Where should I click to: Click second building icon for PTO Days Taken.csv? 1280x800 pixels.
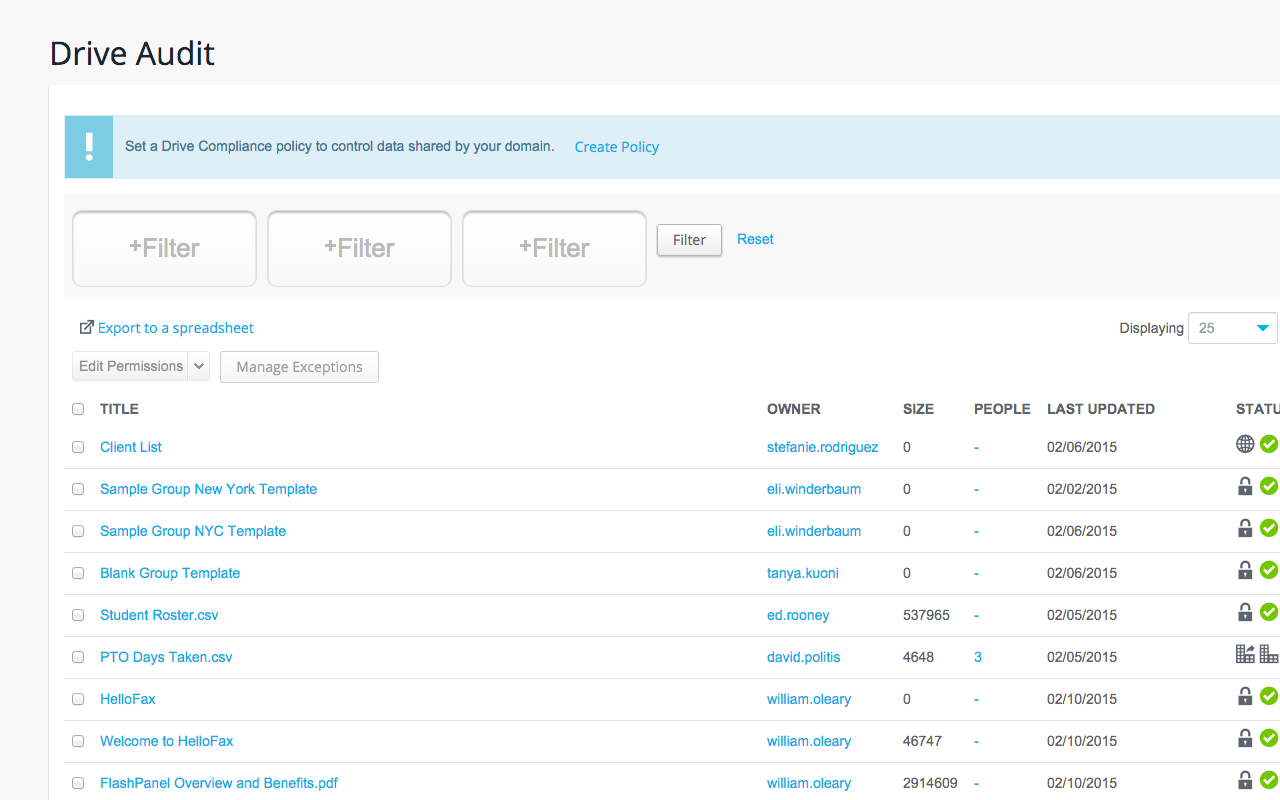click(1269, 654)
